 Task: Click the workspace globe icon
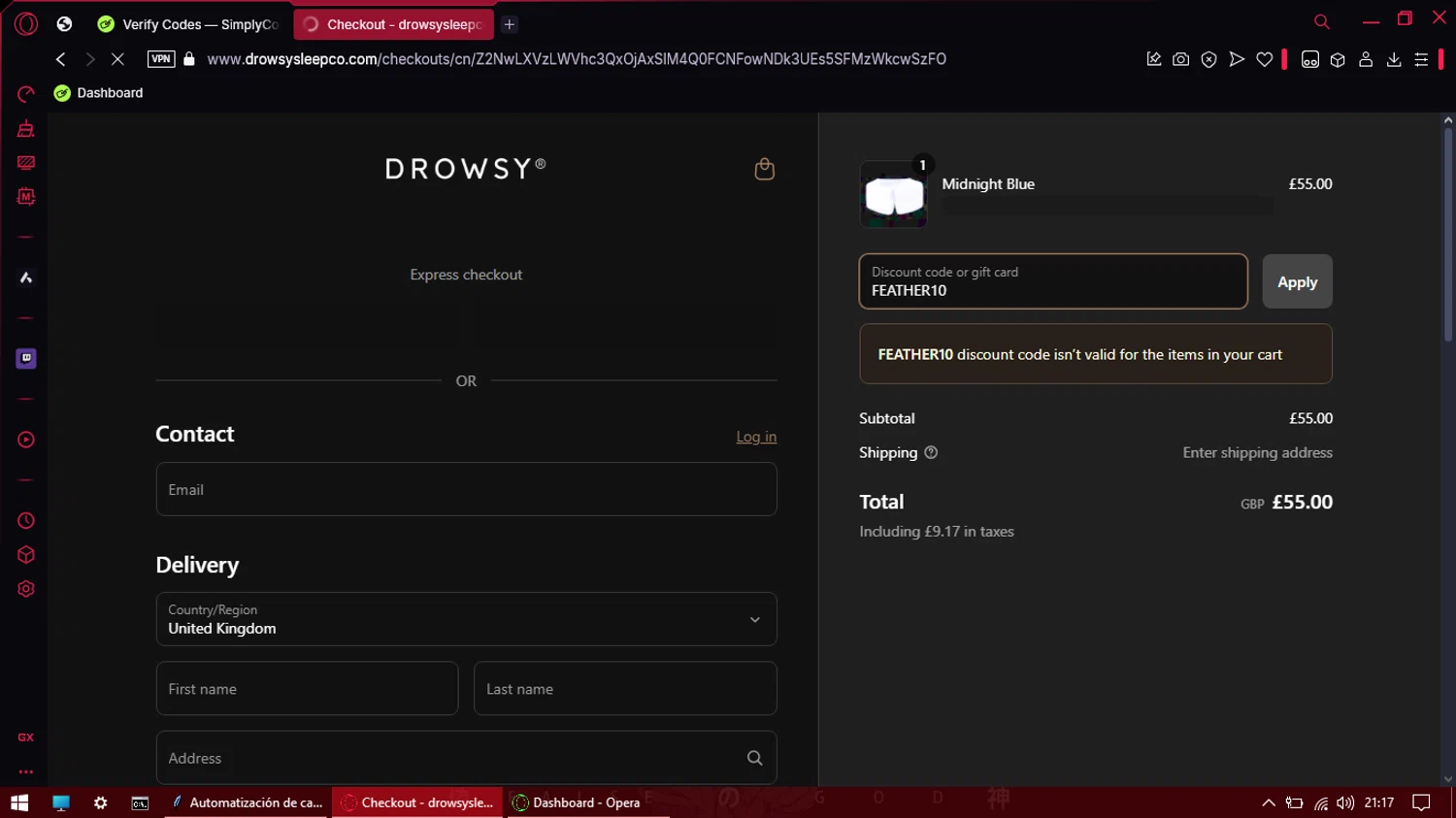pos(64,24)
